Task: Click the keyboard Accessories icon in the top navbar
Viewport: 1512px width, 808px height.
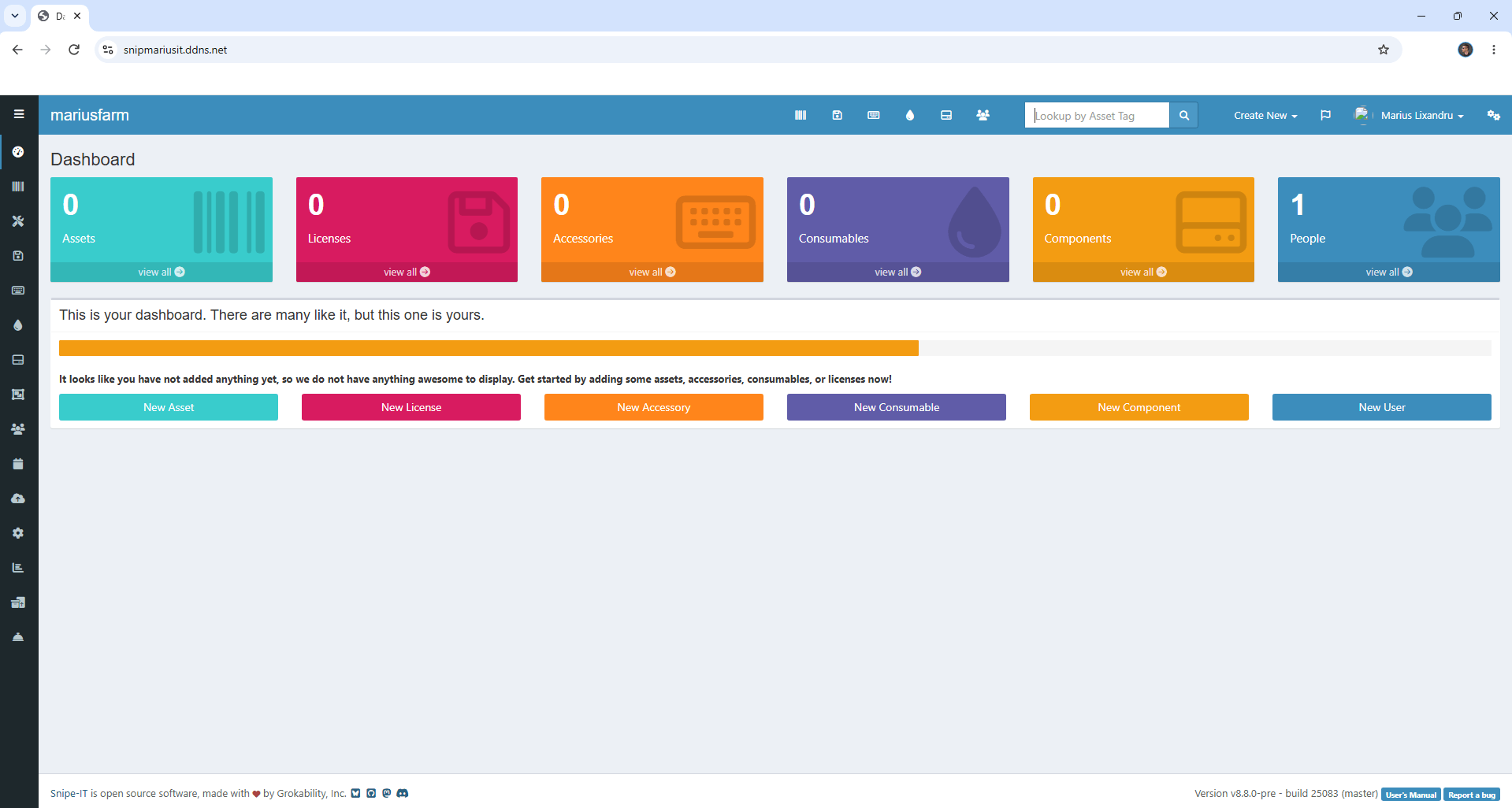Action: tap(874, 115)
